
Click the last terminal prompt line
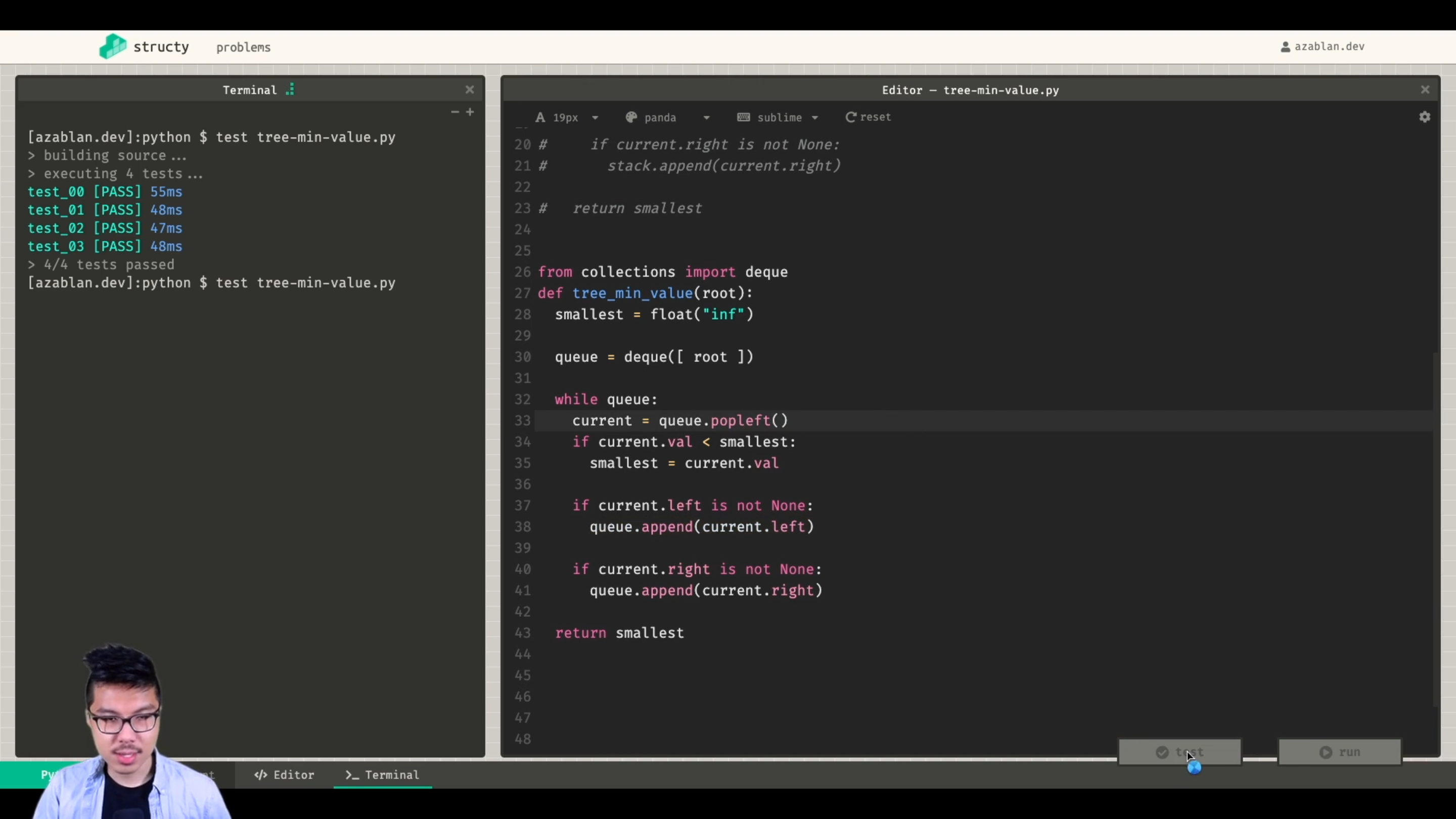211,283
